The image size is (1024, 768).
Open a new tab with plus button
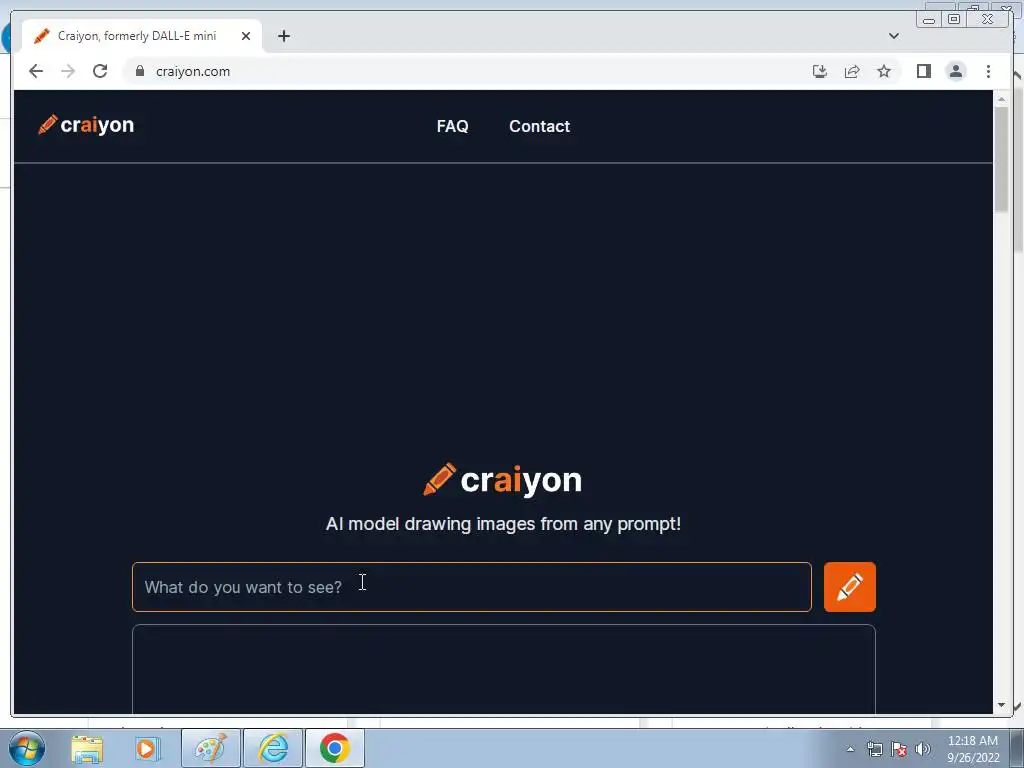tap(283, 36)
